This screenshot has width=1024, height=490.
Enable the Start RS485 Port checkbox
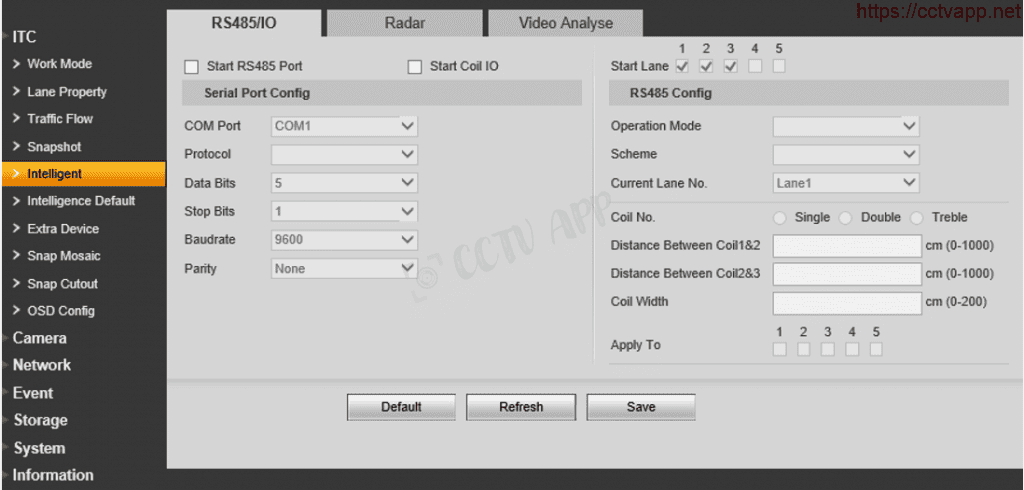click(191, 67)
